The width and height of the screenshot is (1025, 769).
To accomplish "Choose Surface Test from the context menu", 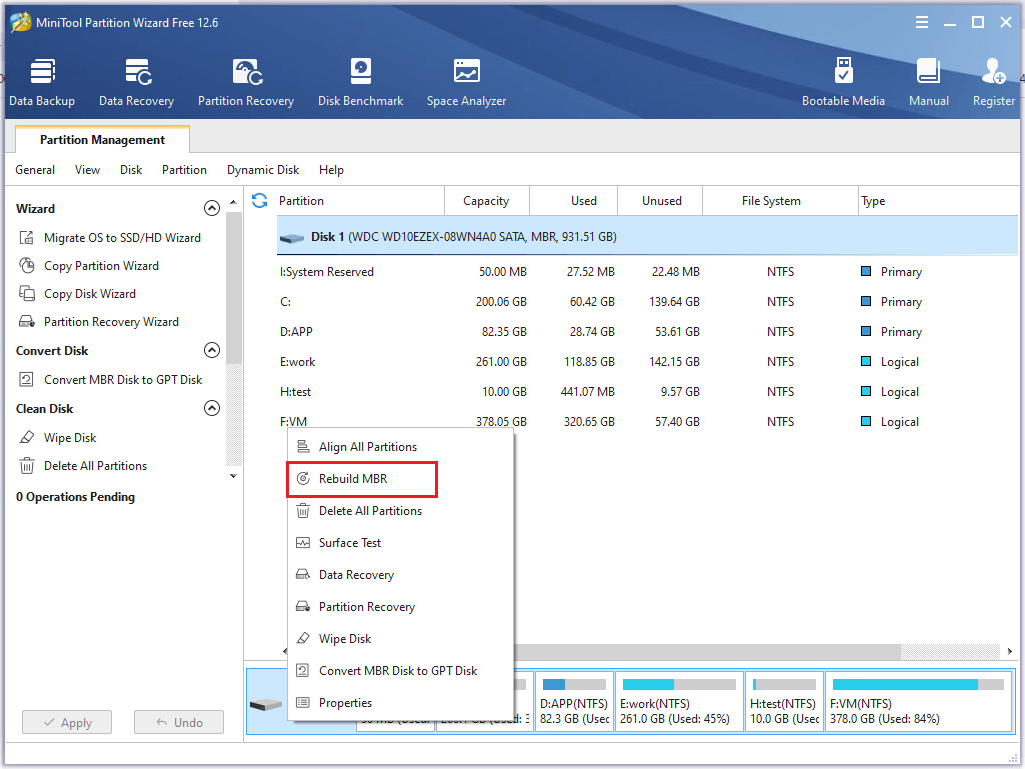I will click(350, 543).
